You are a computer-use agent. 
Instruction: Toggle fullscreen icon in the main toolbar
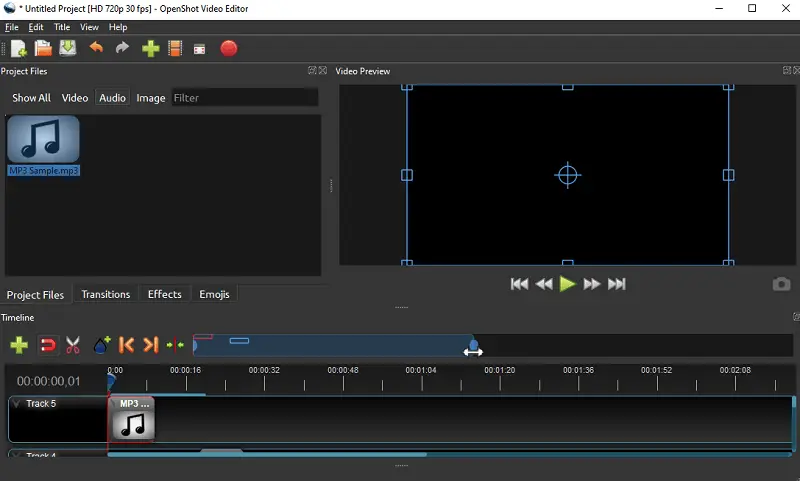coord(199,49)
